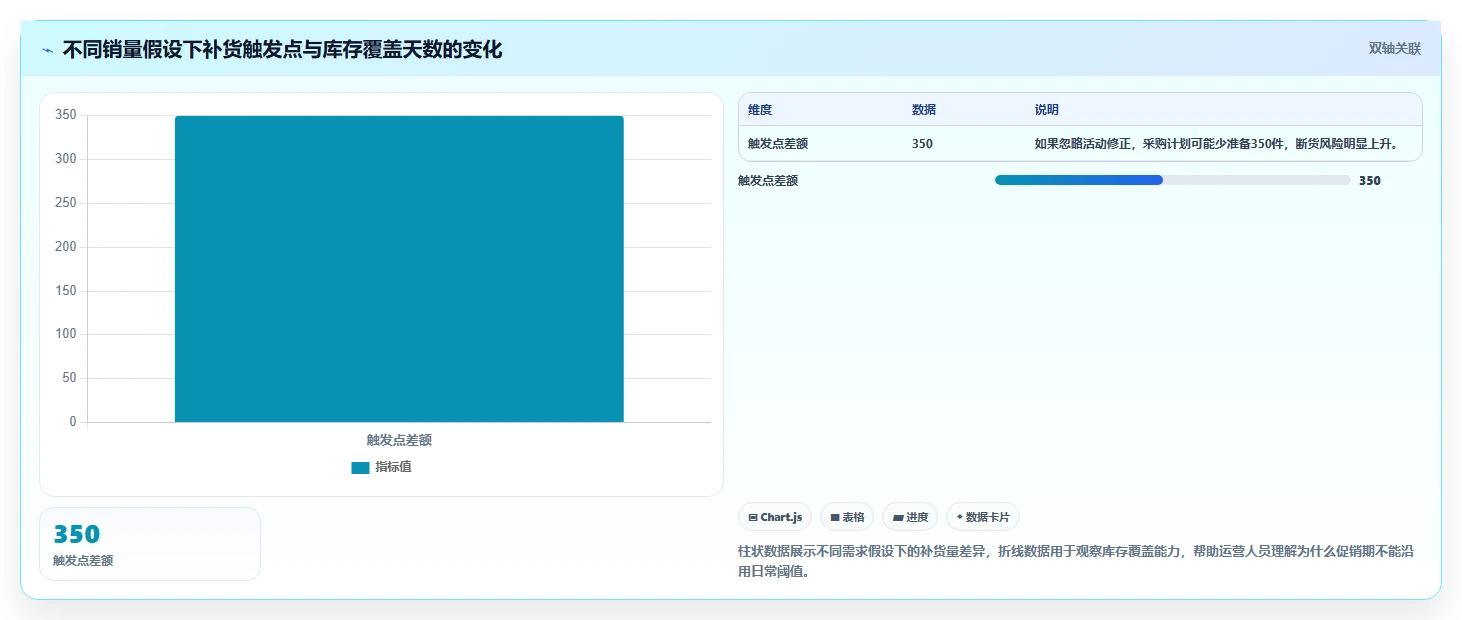The image size is (1462, 620).
Task: Click the teal legend color box
Action: tap(360, 468)
